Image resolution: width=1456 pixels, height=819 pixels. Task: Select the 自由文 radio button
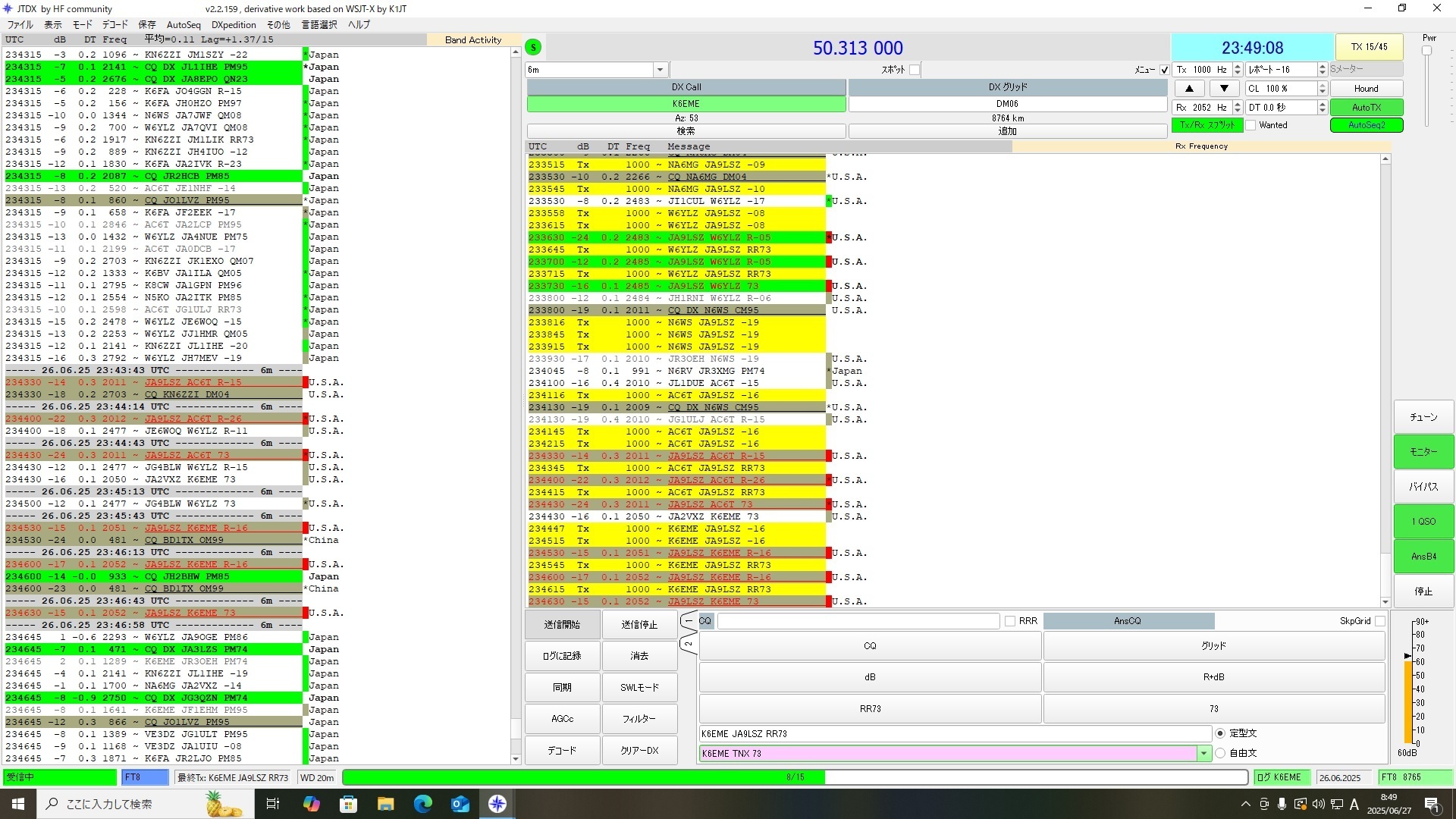pyautogui.click(x=1220, y=753)
